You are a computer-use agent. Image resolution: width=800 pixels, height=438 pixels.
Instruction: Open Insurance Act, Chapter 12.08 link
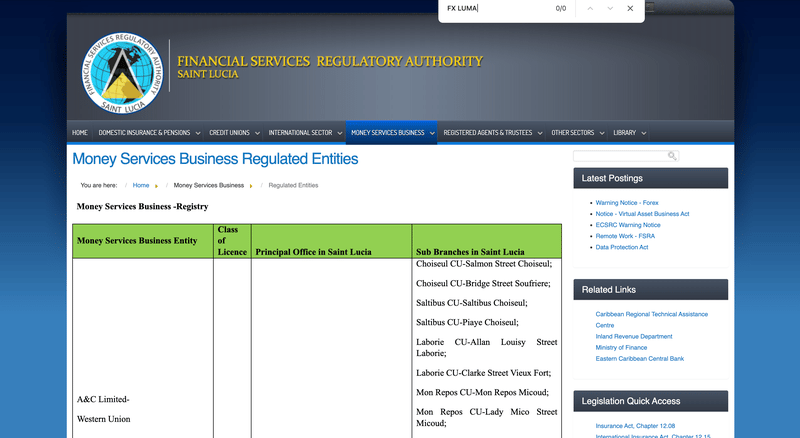[x=635, y=426]
